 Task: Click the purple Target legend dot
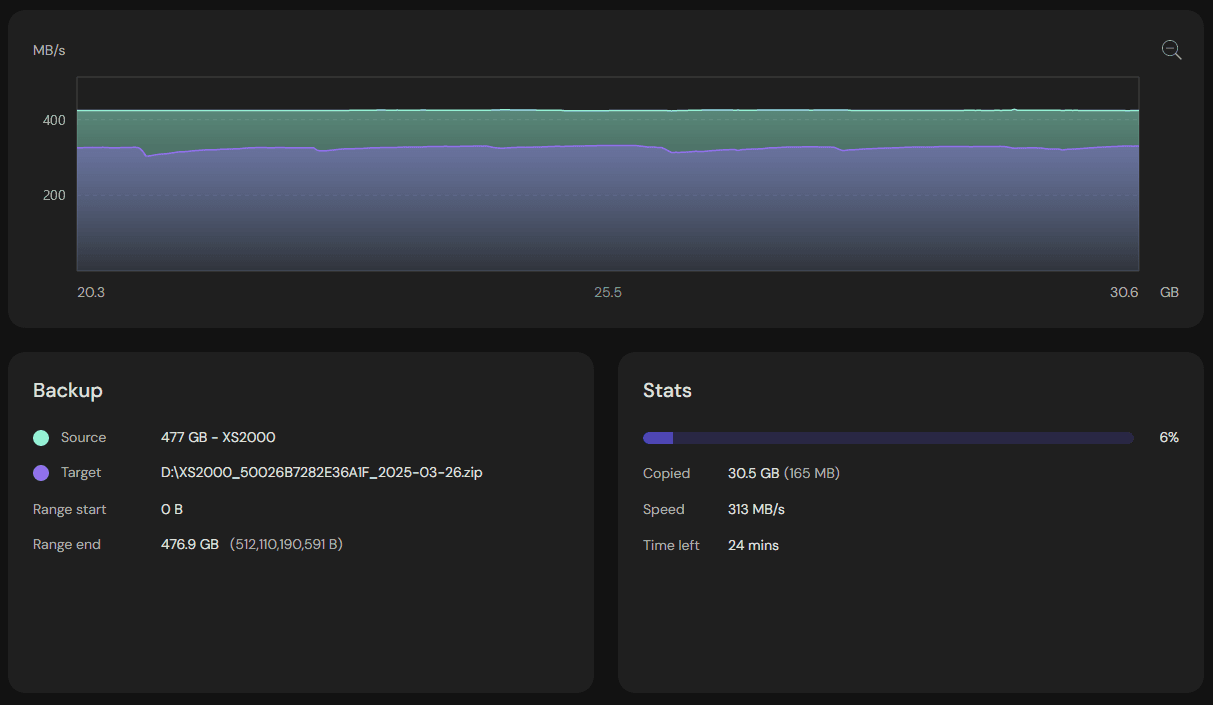[41, 473]
